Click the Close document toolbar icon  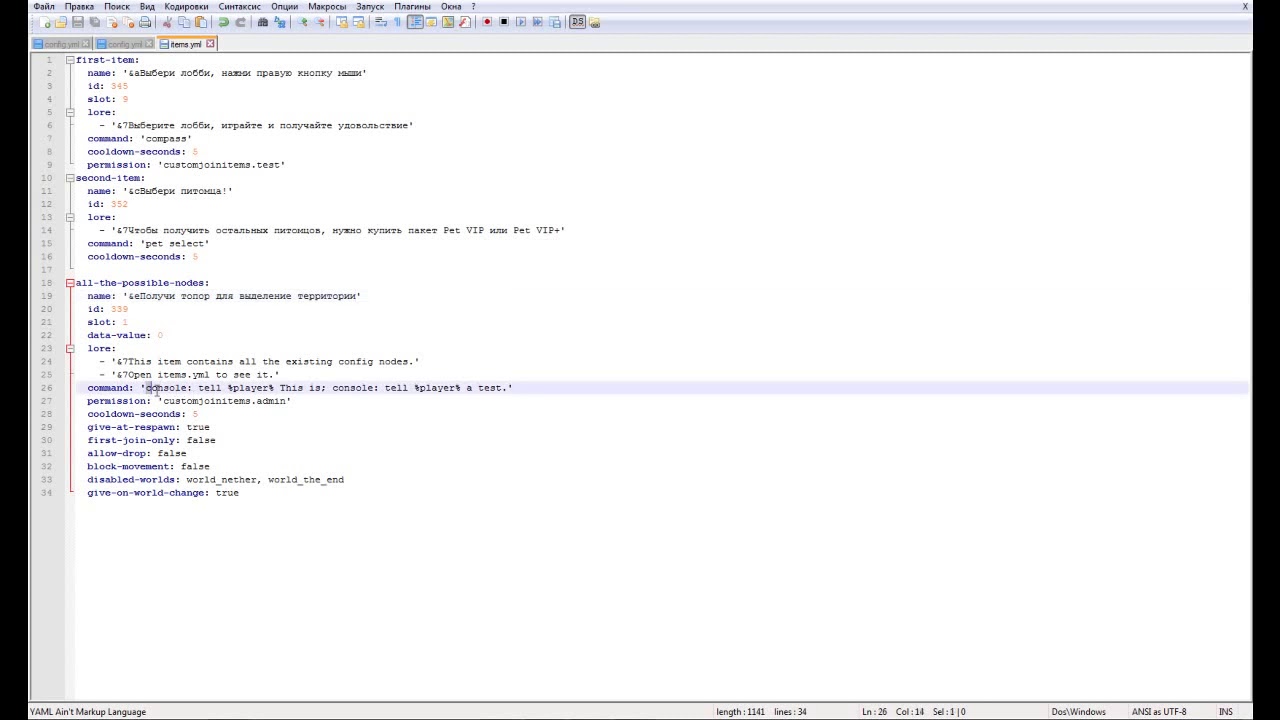point(112,22)
